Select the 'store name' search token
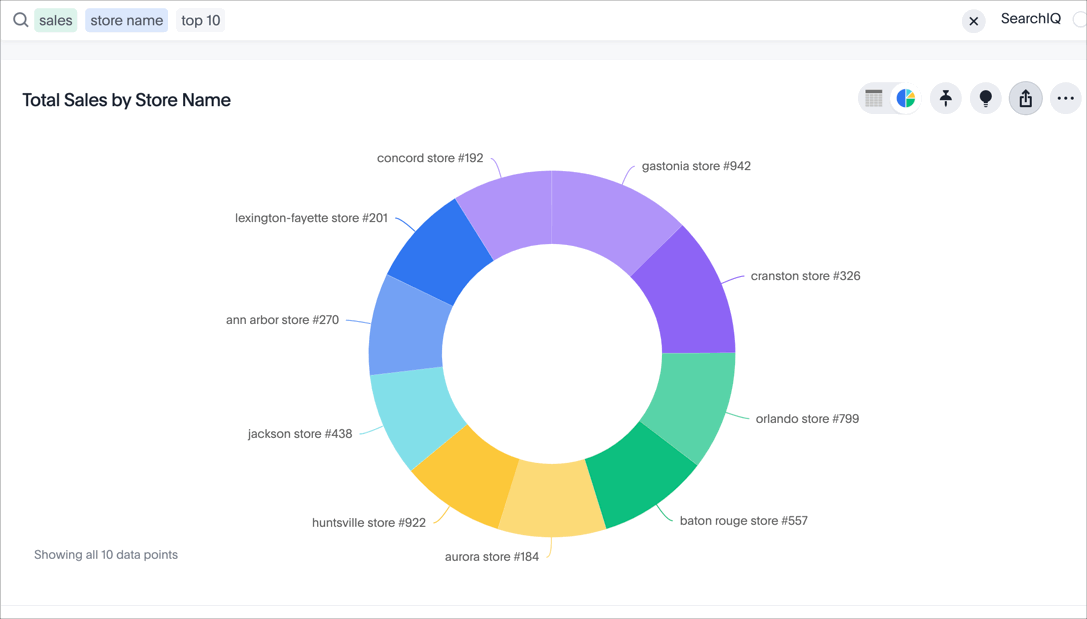 (x=126, y=20)
